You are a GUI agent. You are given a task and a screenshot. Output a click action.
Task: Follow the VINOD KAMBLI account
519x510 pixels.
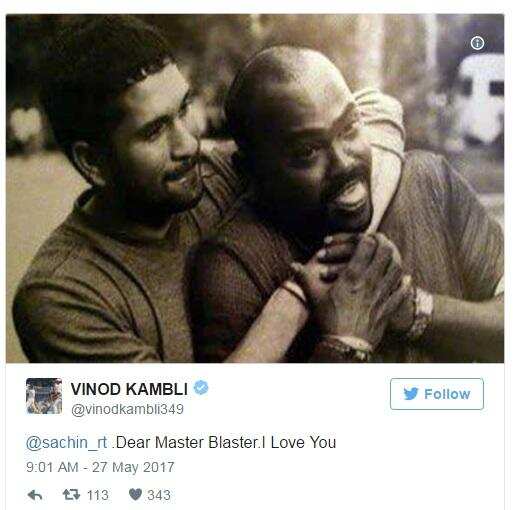(x=437, y=394)
